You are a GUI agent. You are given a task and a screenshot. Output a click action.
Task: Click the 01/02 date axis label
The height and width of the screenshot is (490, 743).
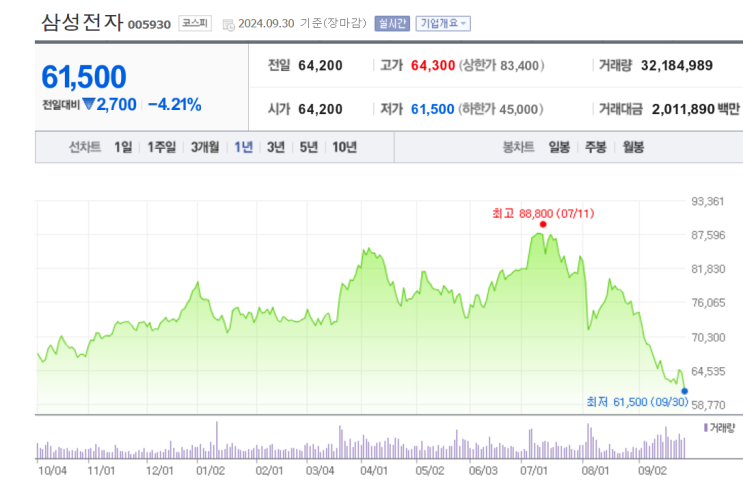[x=210, y=471]
